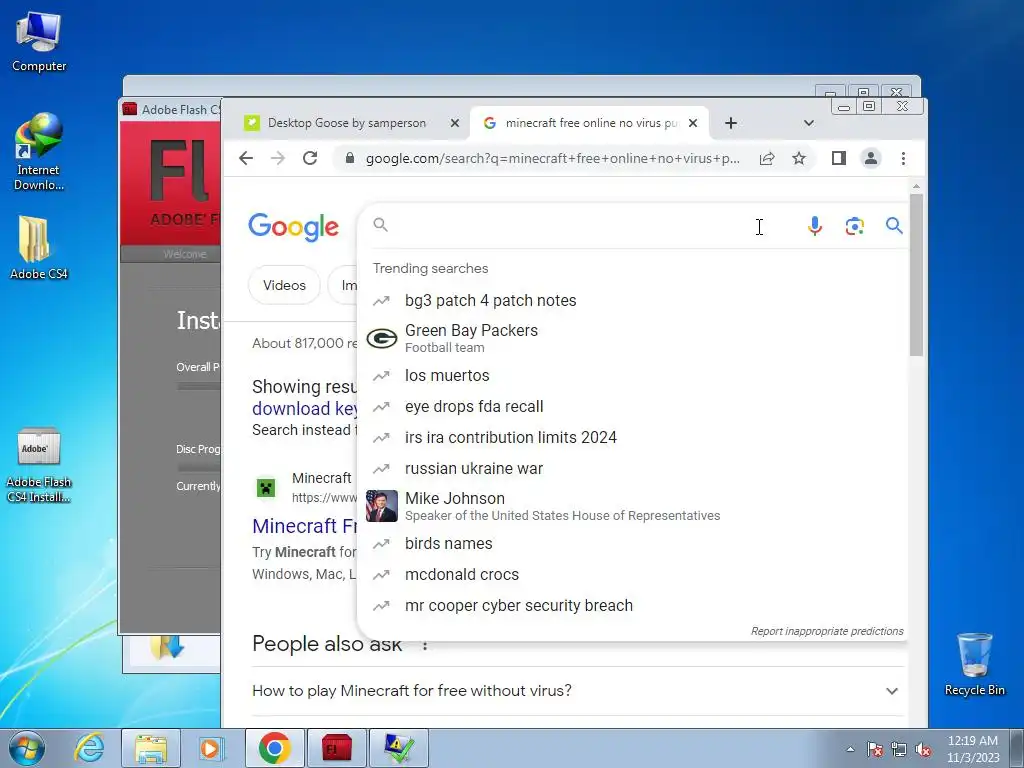Open the Chrome profile avatar
This screenshot has height=768, width=1024.
pos(871,158)
